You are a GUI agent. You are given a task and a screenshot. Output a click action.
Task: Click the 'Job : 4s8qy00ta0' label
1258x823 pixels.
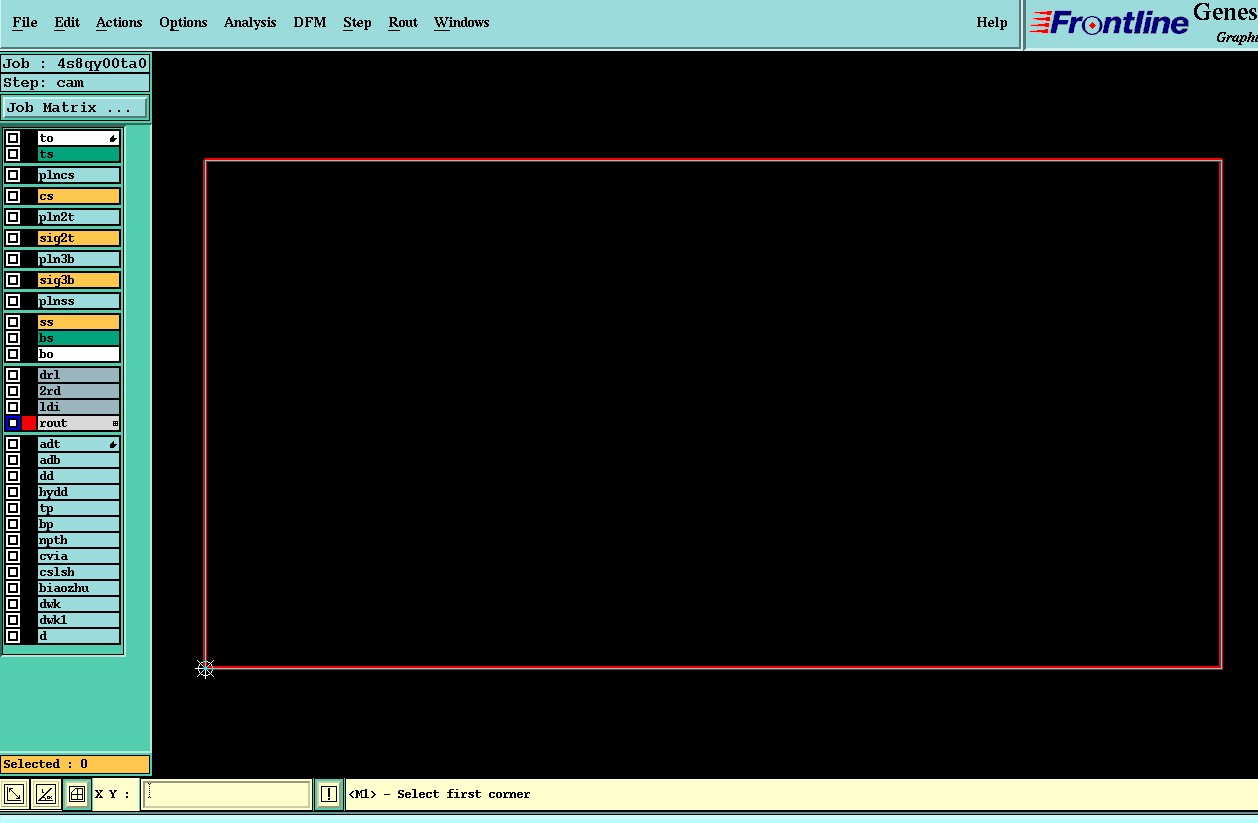click(x=75, y=64)
